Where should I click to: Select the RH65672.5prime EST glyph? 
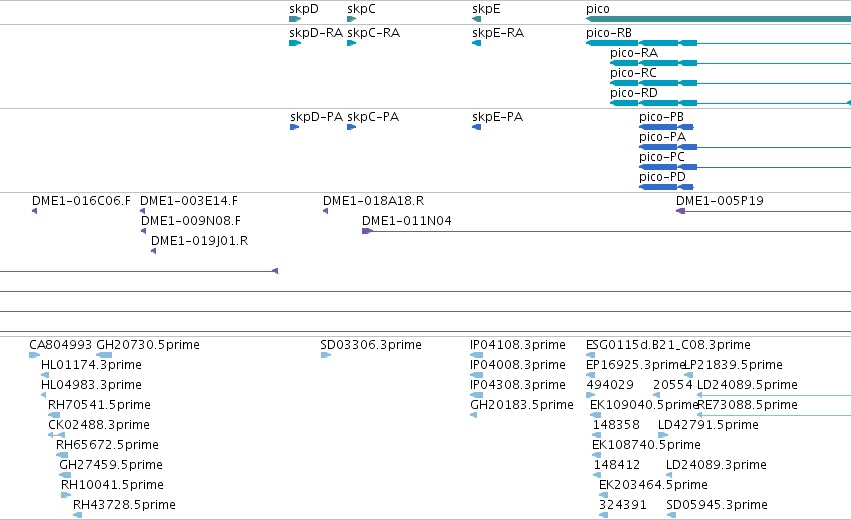62,455
